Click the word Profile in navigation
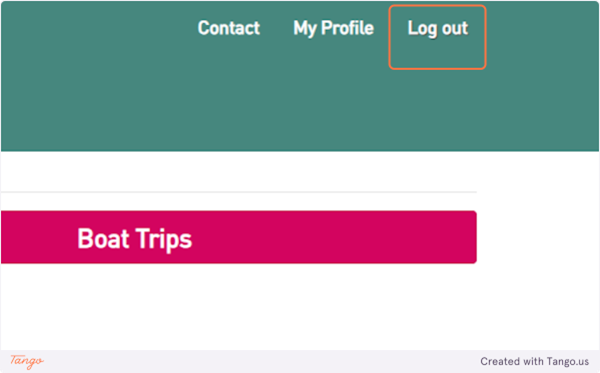This screenshot has height=373, width=600. (x=347, y=28)
